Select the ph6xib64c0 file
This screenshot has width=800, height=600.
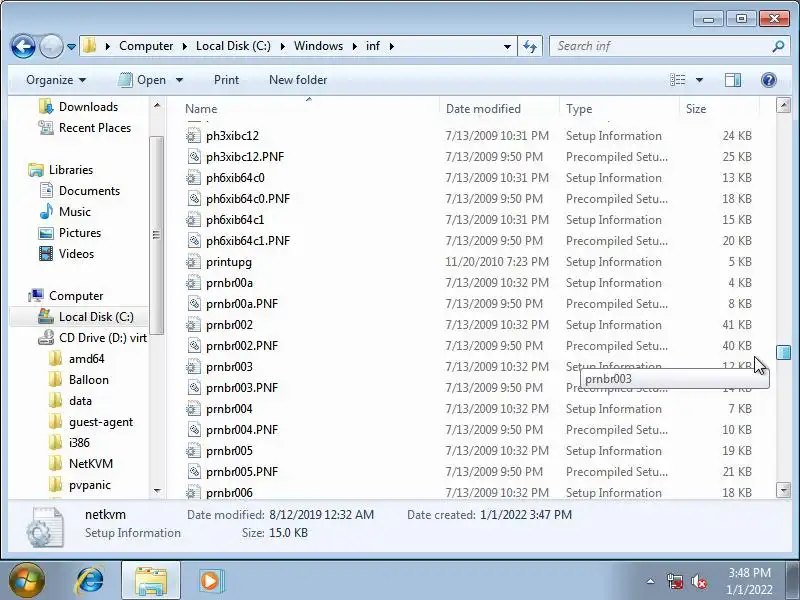[235, 178]
